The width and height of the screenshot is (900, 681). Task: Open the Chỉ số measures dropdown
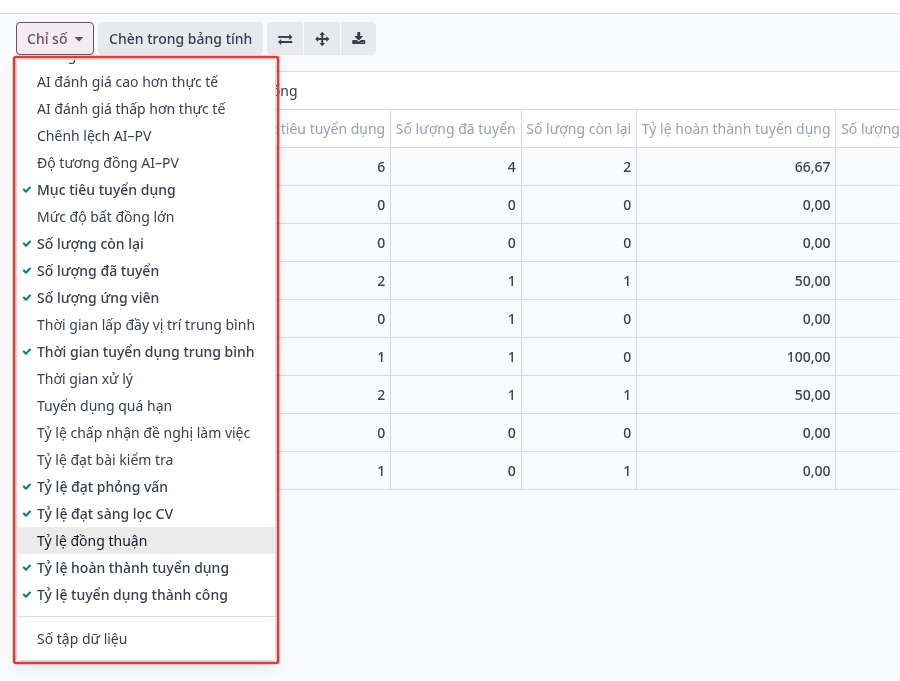[x=55, y=39]
